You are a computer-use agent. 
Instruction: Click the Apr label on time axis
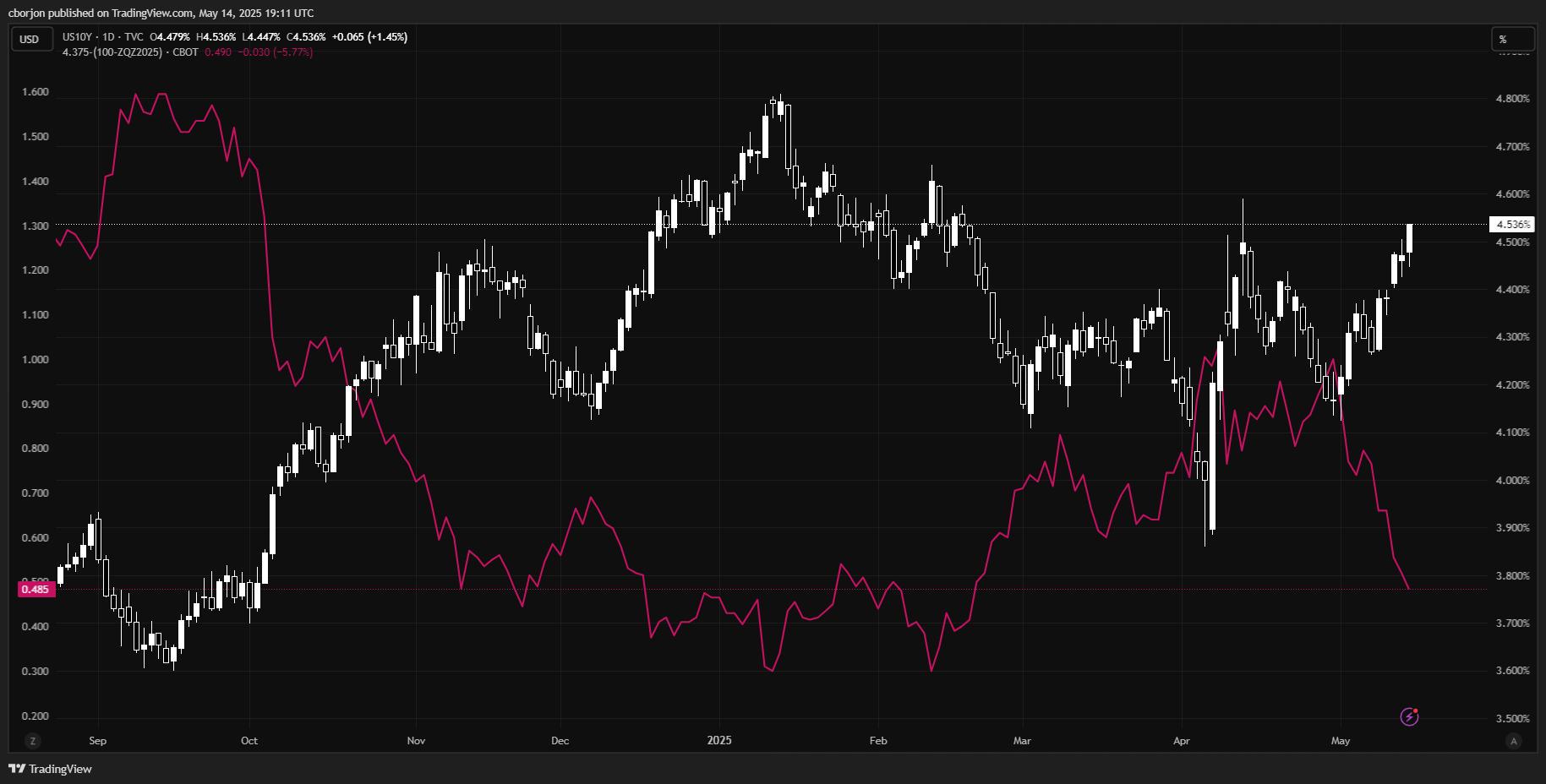coord(1181,741)
